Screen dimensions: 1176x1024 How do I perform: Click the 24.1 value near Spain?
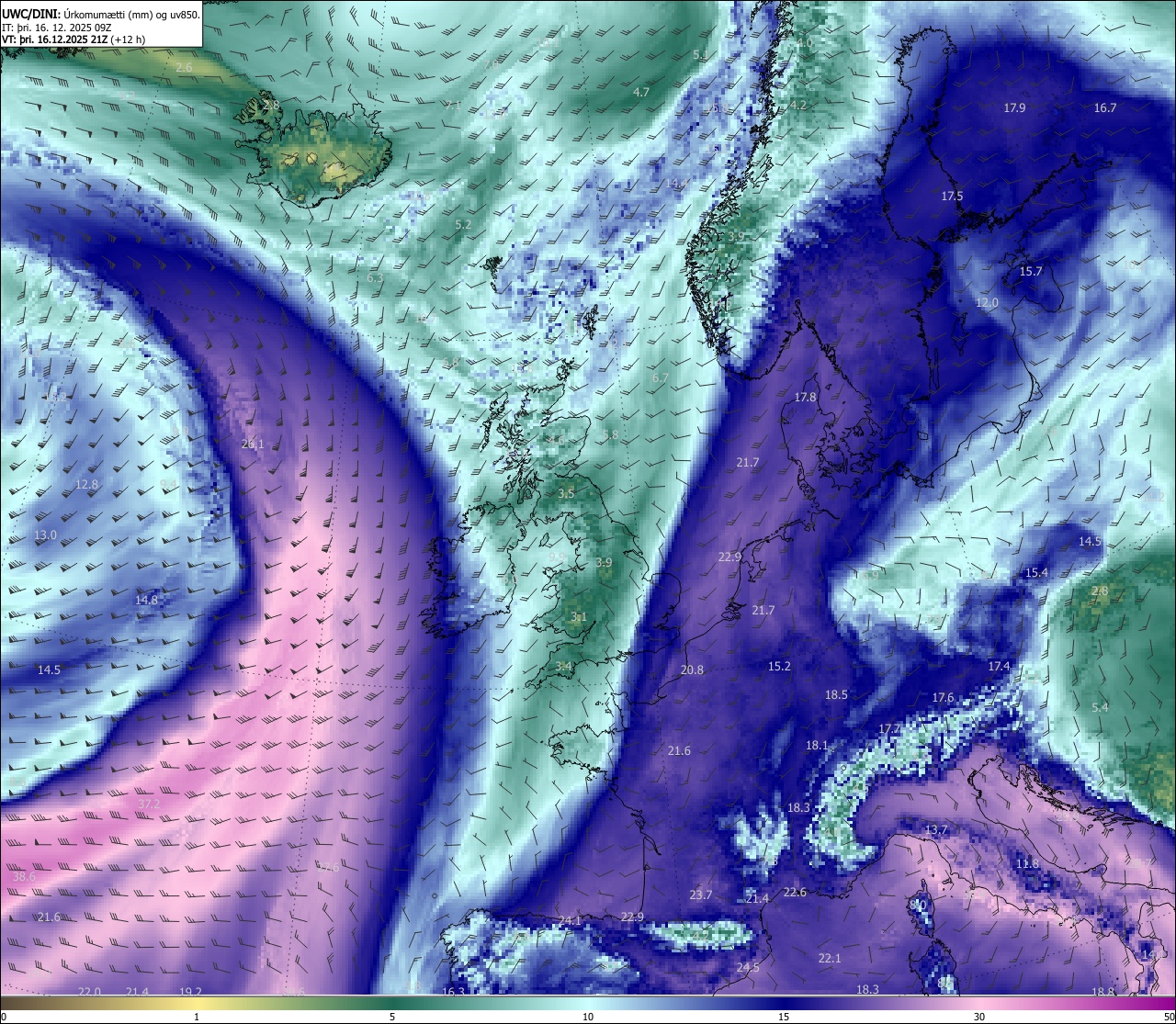coord(570,920)
